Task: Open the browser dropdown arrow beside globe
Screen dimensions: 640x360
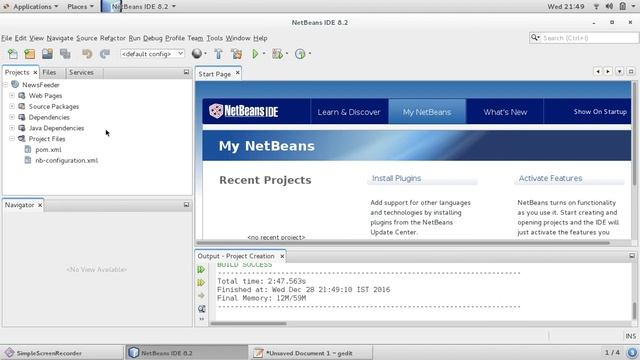Action: (x=205, y=53)
